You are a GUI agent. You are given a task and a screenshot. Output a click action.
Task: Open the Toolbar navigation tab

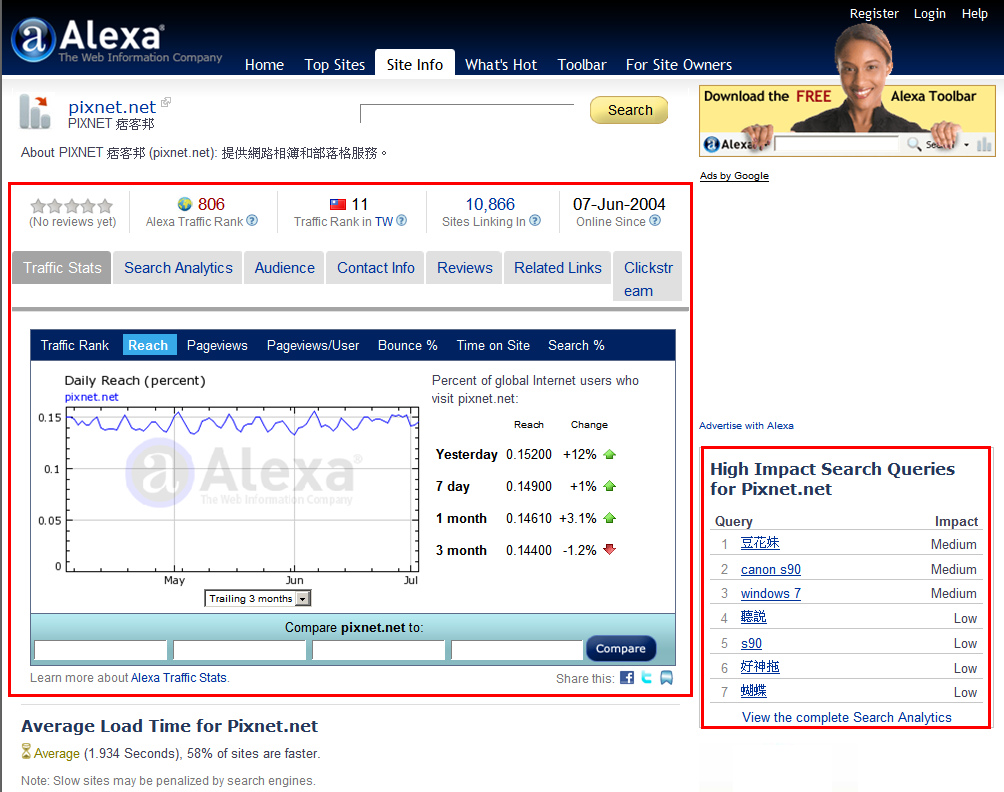582,65
